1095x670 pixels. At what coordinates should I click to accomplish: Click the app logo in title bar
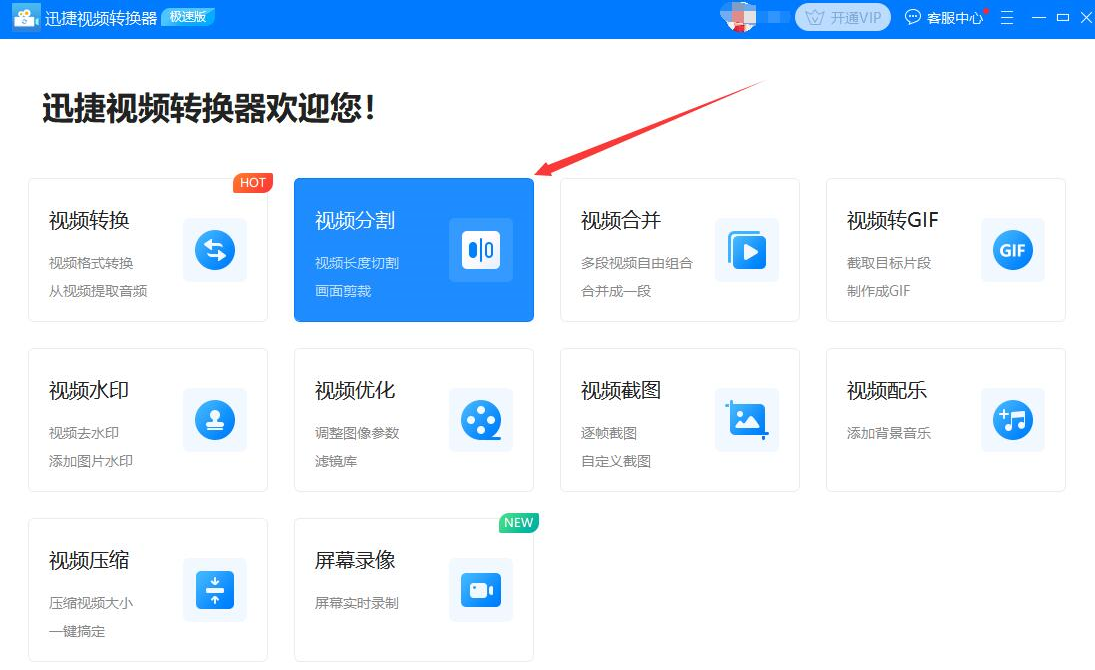(27, 17)
